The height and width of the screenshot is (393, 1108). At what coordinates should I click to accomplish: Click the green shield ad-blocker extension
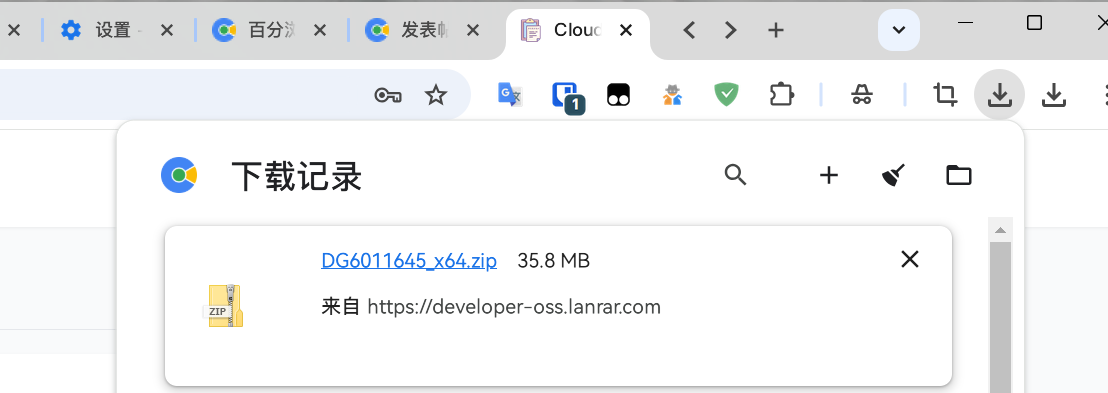point(726,95)
